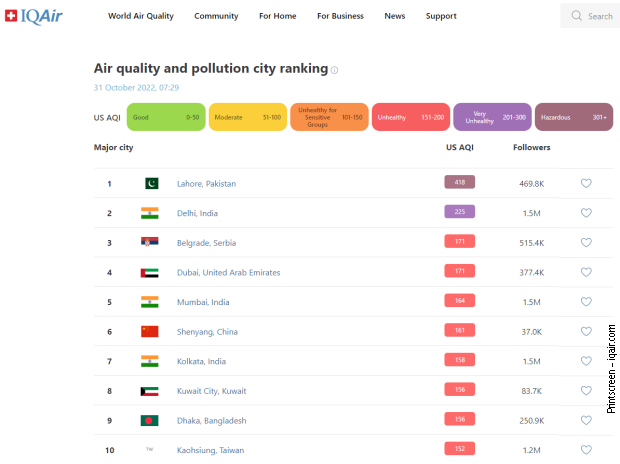This screenshot has height=464, width=620.
Task: Favorite Kuwait City with its heart icon
Action: (x=586, y=391)
